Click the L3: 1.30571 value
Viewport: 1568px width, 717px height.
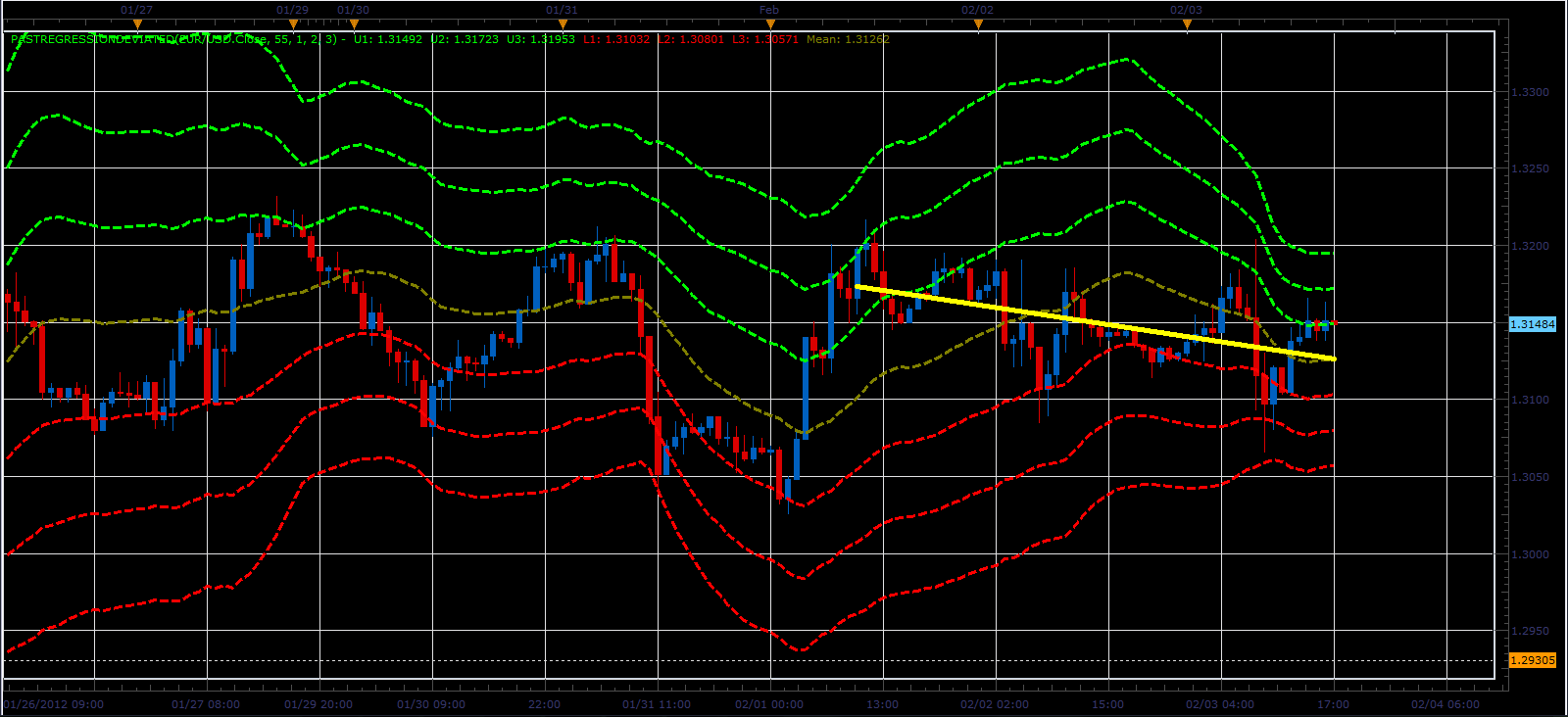(765, 39)
